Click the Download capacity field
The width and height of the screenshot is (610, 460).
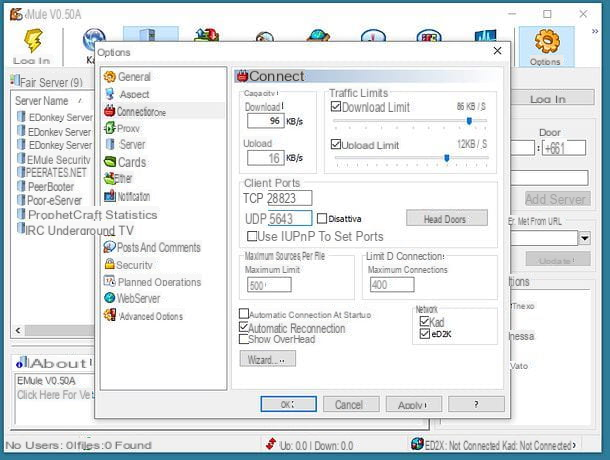266,121
